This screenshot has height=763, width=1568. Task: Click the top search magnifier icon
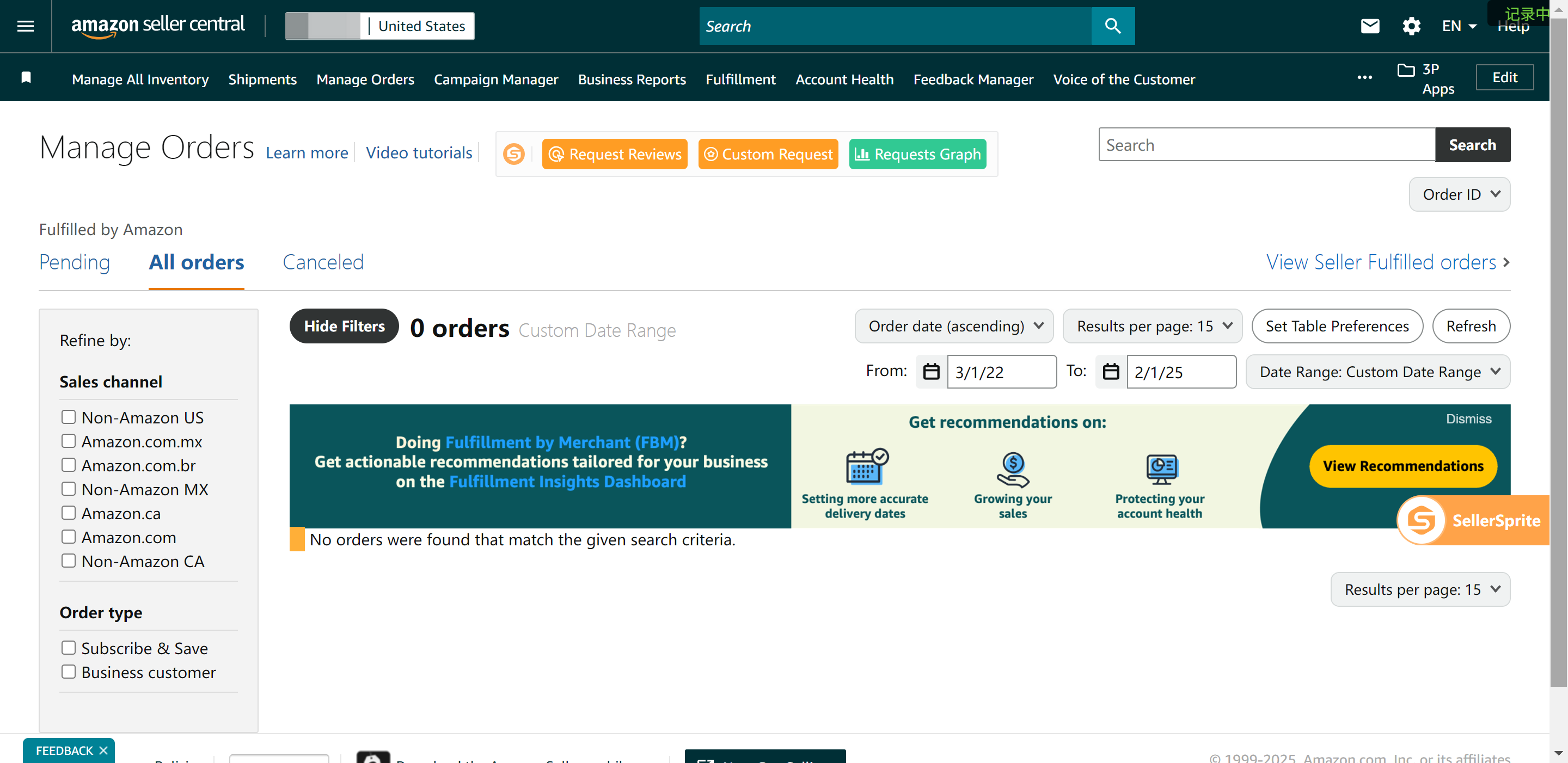point(1112,26)
